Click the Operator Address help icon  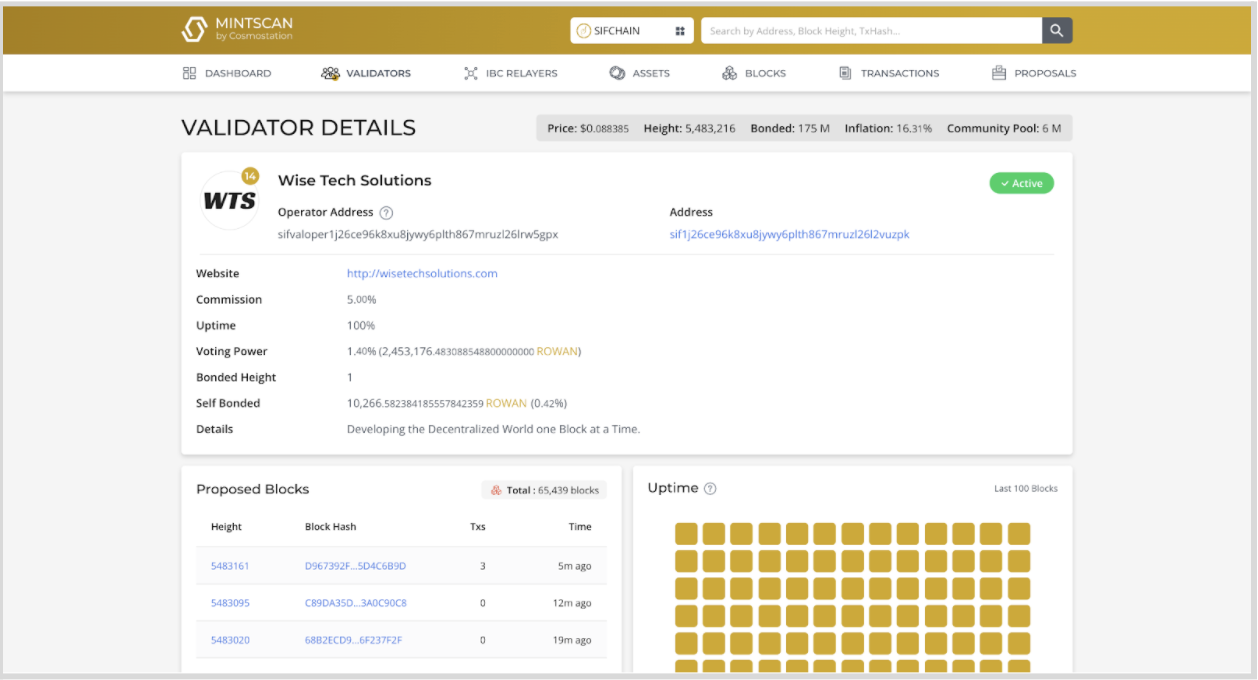pyautogui.click(x=387, y=213)
